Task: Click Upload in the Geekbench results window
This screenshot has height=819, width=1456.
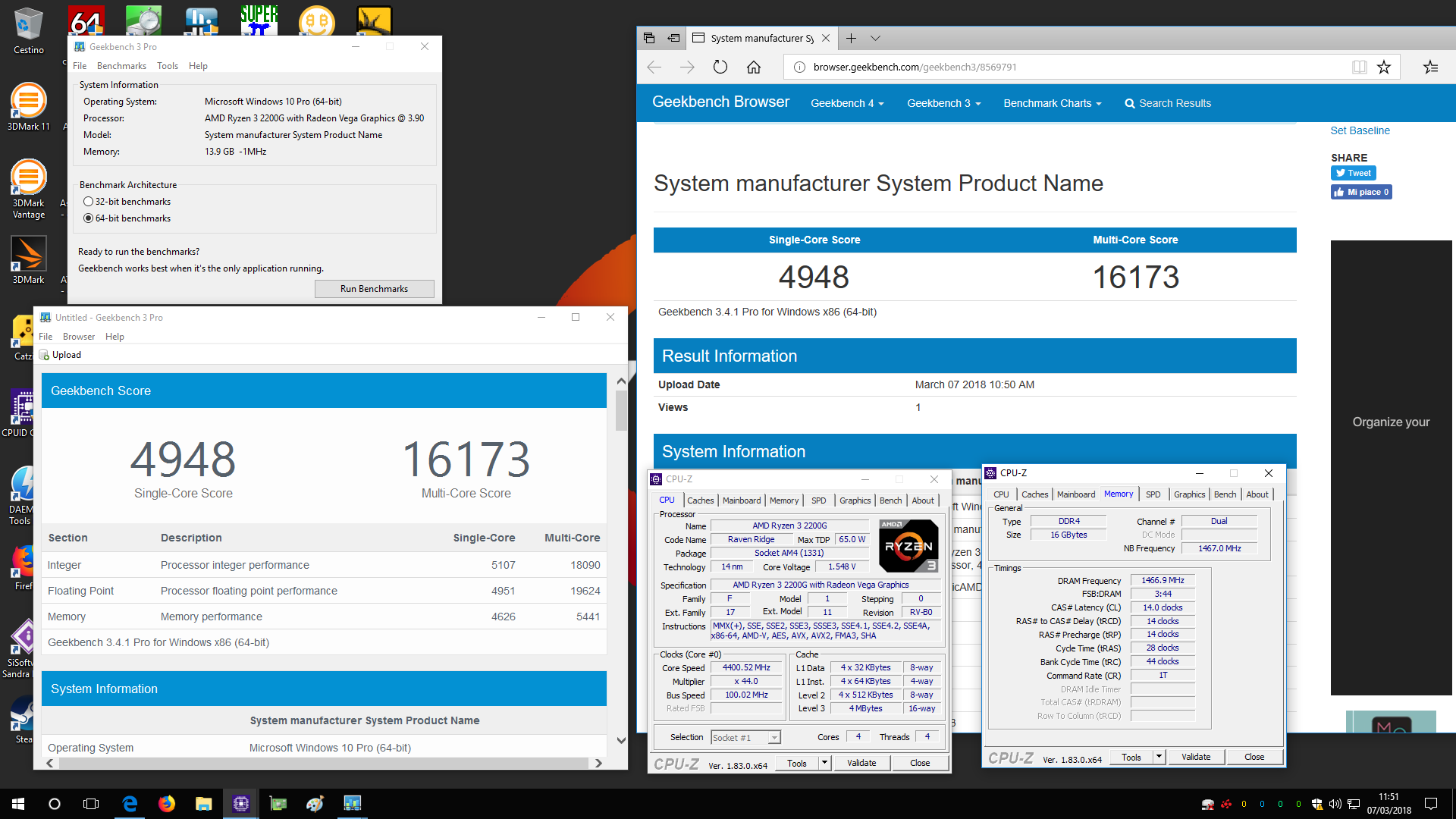Action: pyautogui.click(x=61, y=355)
